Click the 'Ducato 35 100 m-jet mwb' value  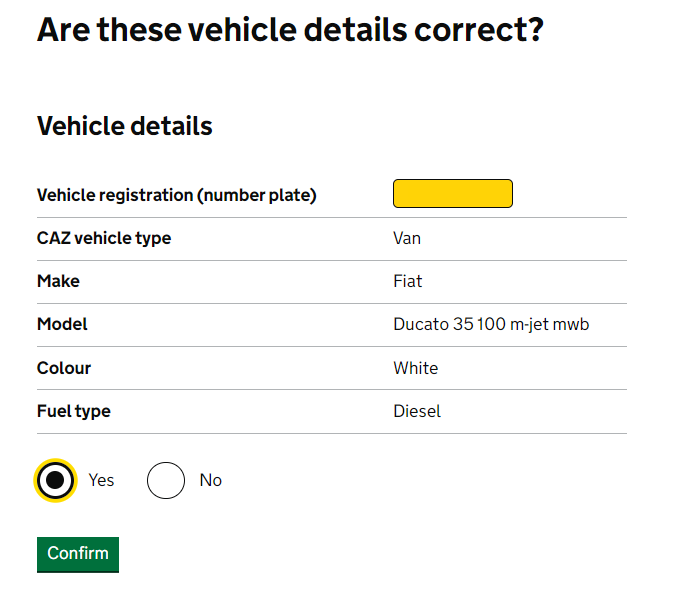coord(491,324)
